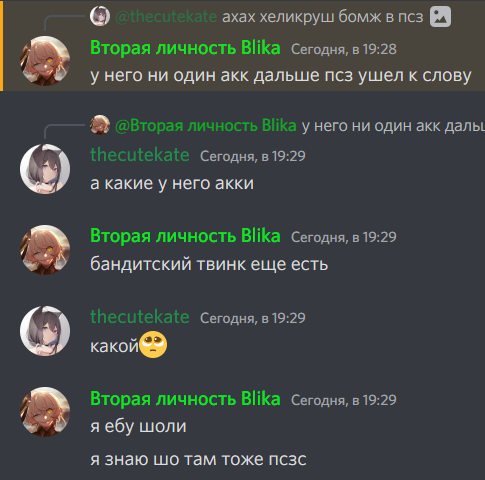The height and width of the screenshot is (480, 485).
Task: Click username thecutekate above какой message
Action: [x=140, y=317]
